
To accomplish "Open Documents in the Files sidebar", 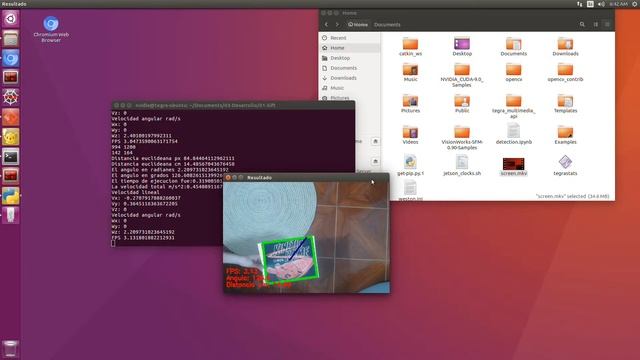I will (349, 68).
